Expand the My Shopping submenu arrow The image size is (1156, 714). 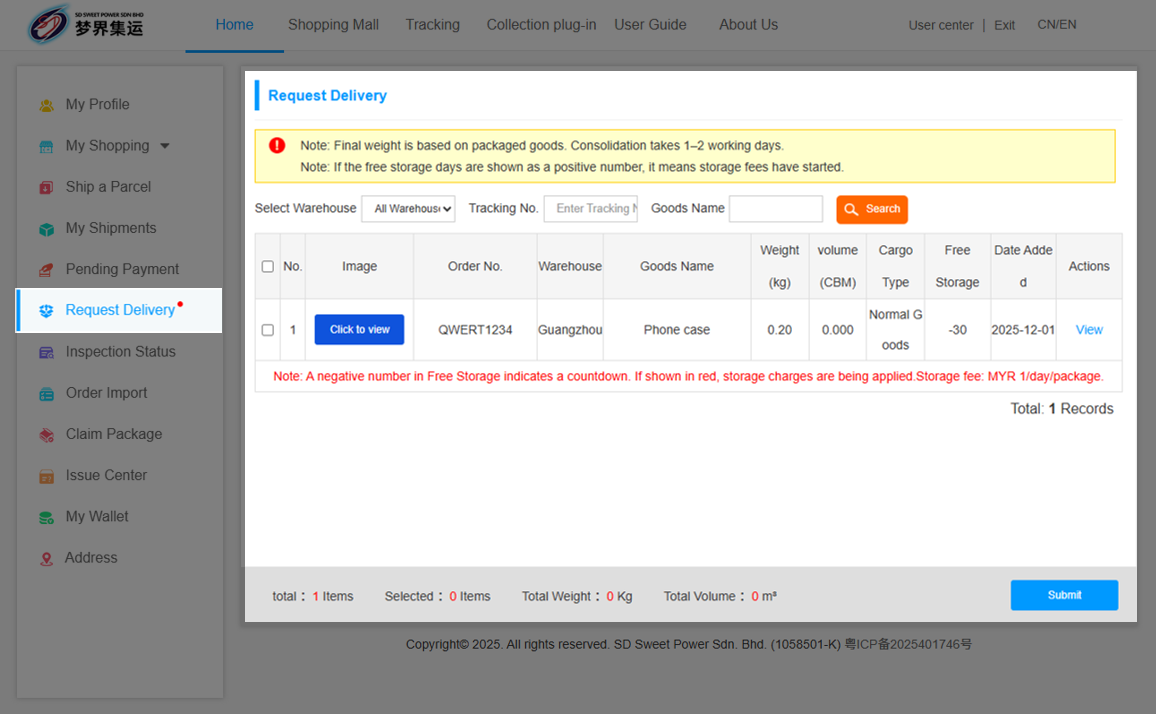[x=165, y=146]
